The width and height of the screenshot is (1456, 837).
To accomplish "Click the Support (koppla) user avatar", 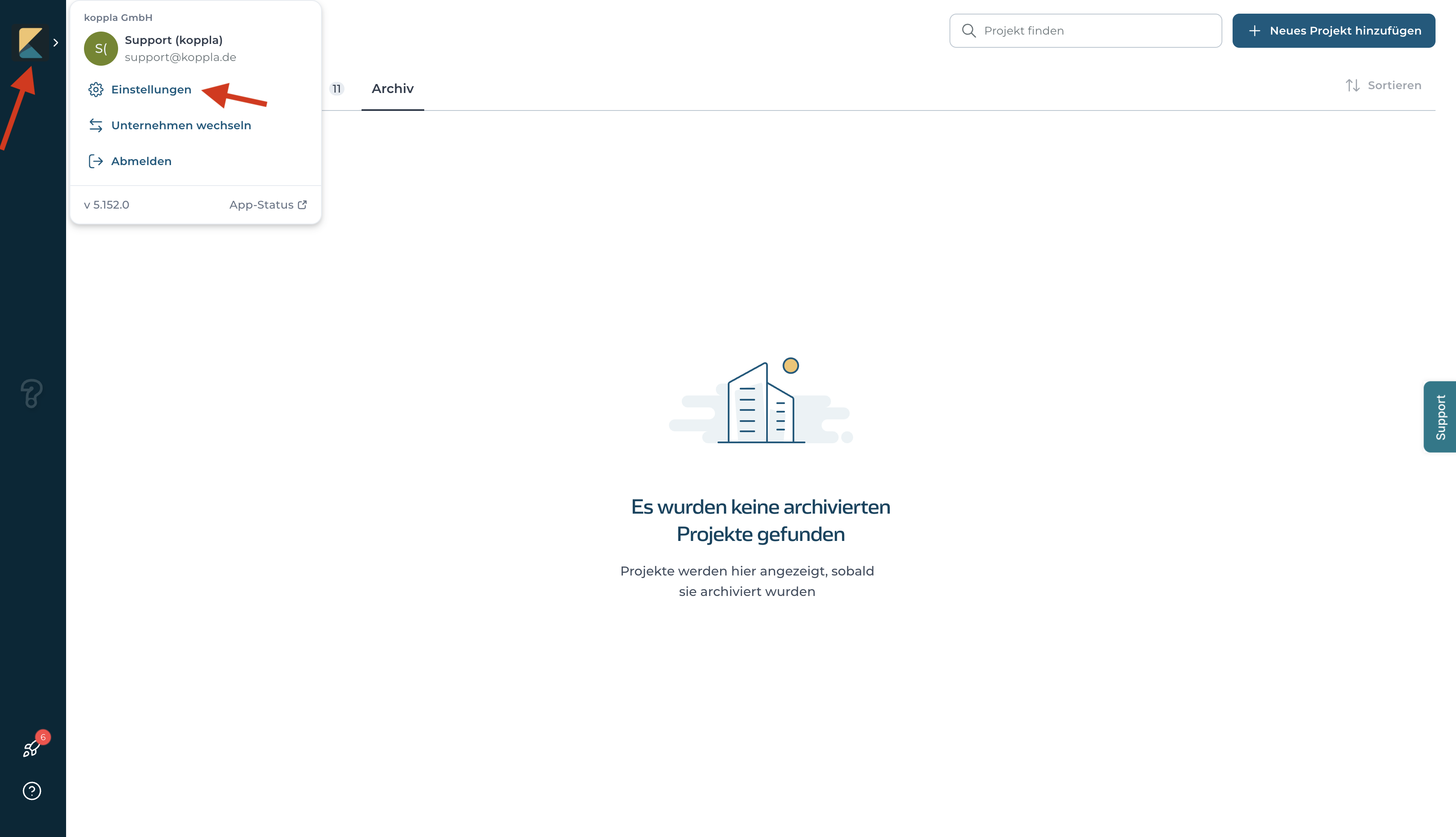I will [x=101, y=48].
